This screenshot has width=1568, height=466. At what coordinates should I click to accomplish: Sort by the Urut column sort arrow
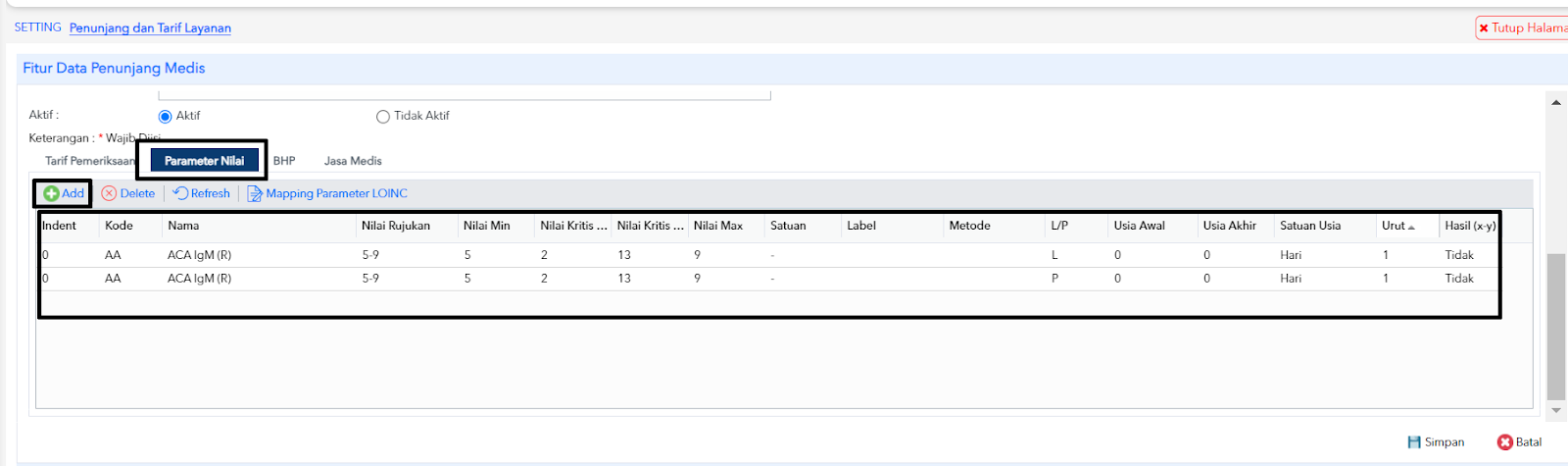click(x=1411, y=227)
